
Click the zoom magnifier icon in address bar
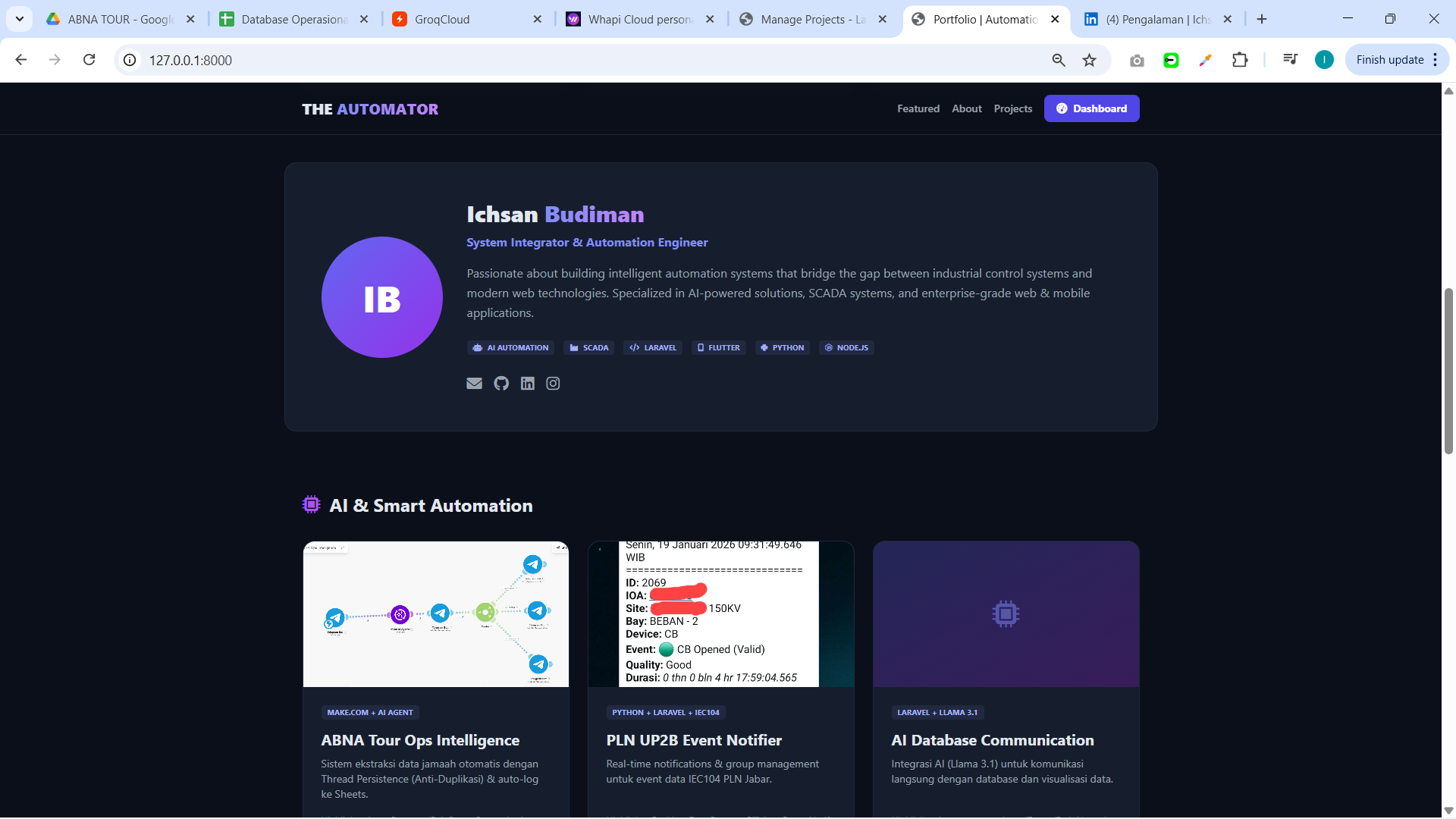tap(1059, 60)
